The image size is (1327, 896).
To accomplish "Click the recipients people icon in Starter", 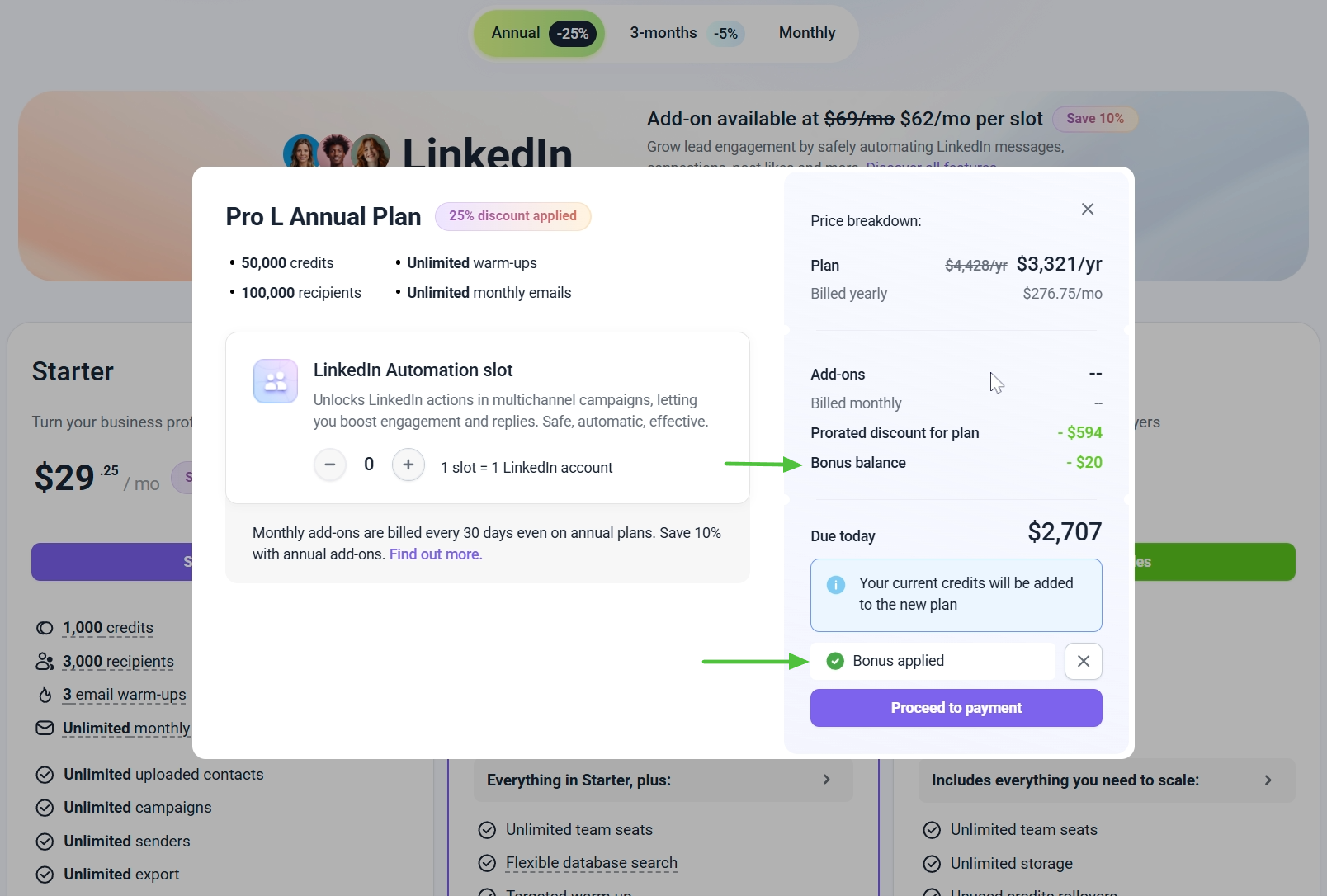I will (45, 662).
